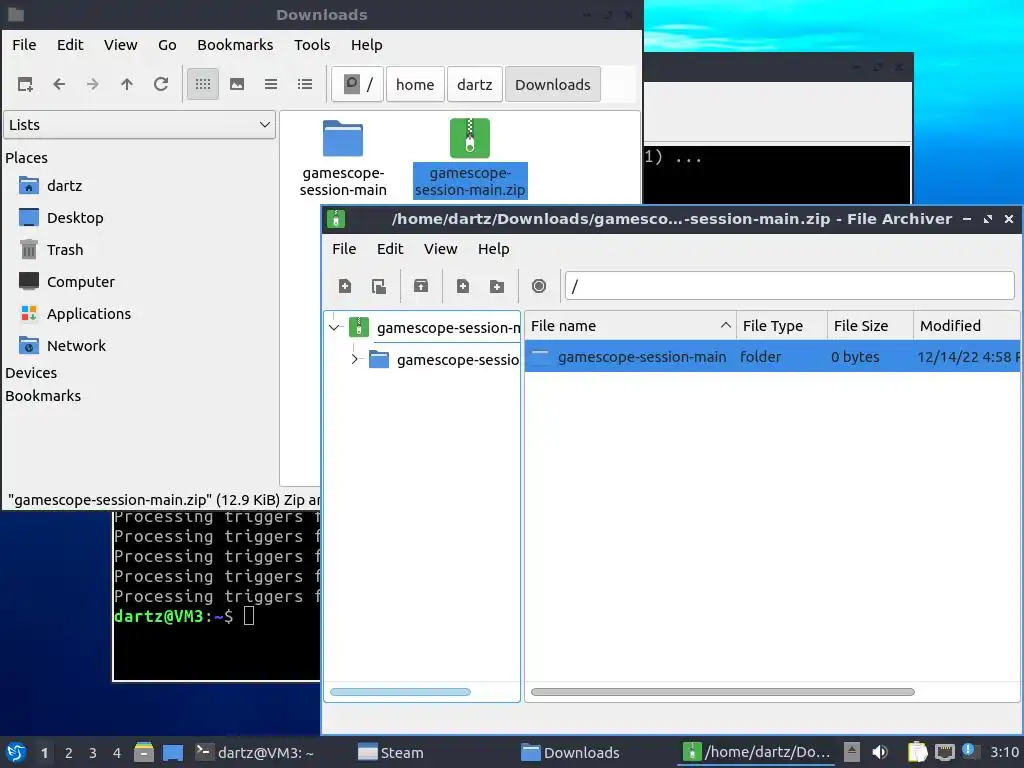
Task: Open Edit menu in File Archiver
Action: point(390,249)
